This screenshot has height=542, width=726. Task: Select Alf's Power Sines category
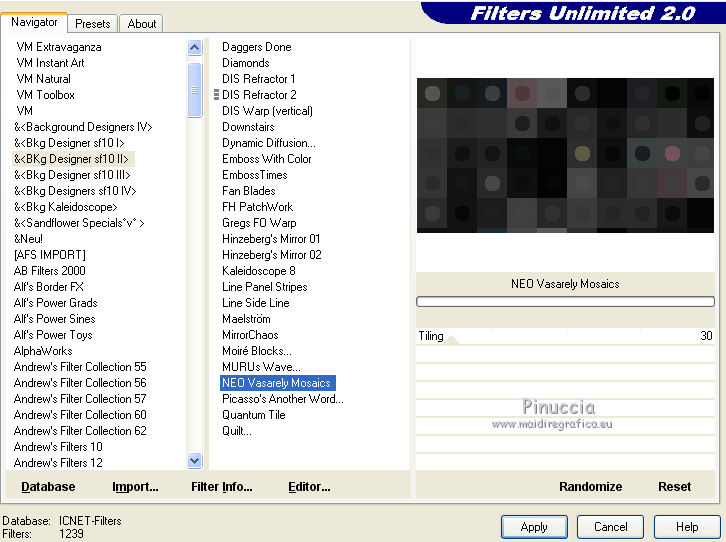tap(55, 318)
